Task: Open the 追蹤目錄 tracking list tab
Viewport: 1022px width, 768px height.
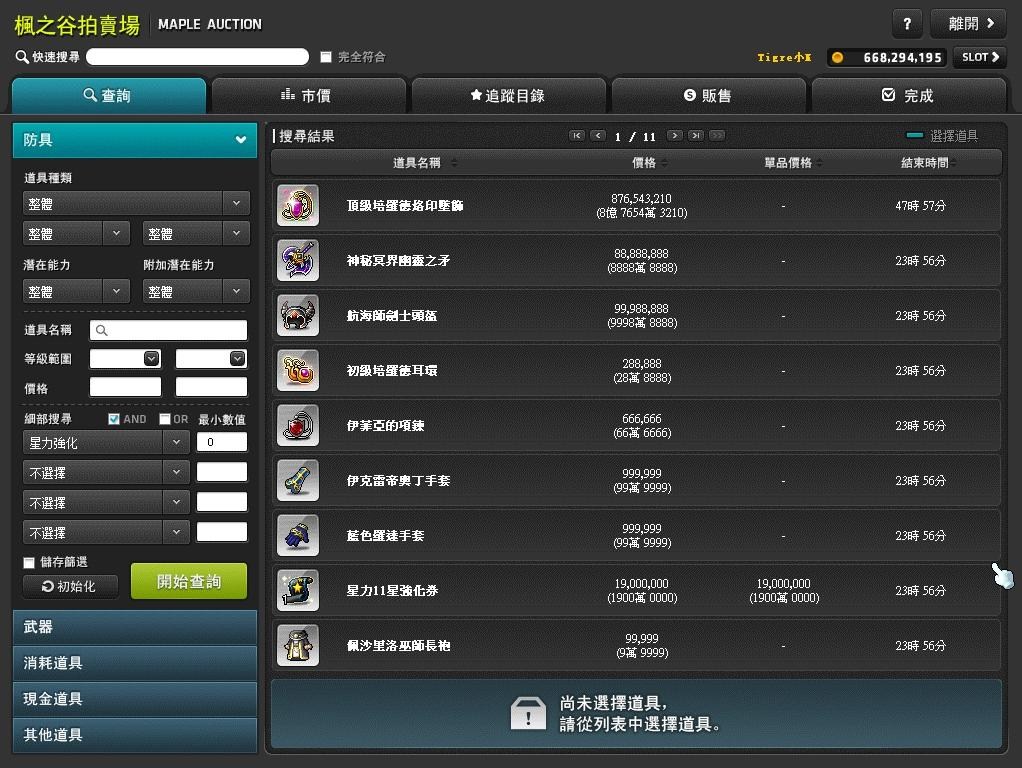Action: pyautogui.click(x=508, y=96)
